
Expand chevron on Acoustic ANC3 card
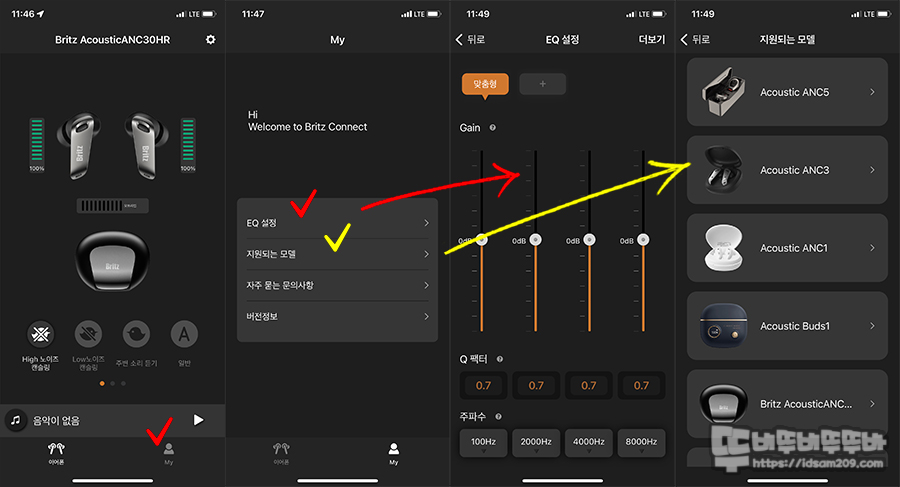click(x=872, y=170)
